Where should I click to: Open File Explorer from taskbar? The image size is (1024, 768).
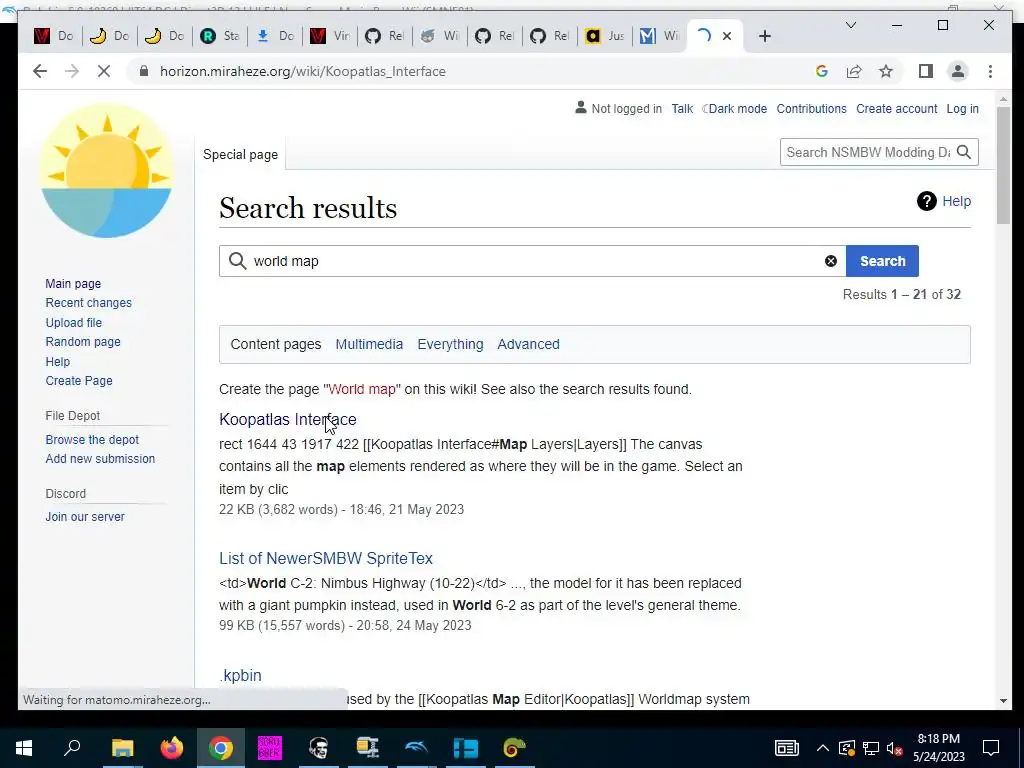[x=122, y=748]
